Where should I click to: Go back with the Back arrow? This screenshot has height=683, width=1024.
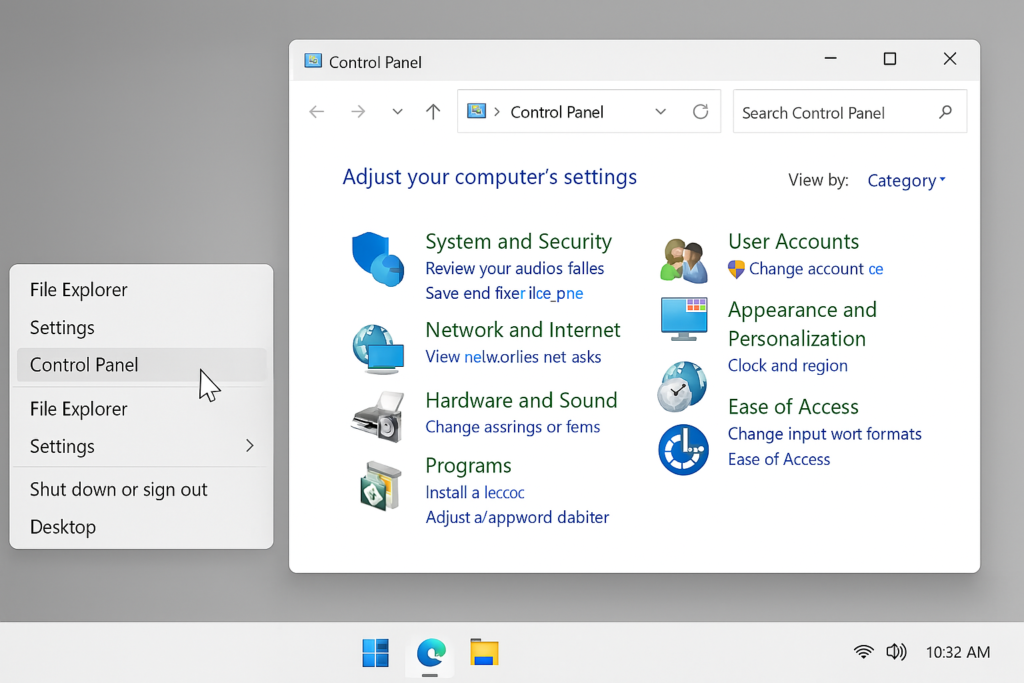coord(317,112)
